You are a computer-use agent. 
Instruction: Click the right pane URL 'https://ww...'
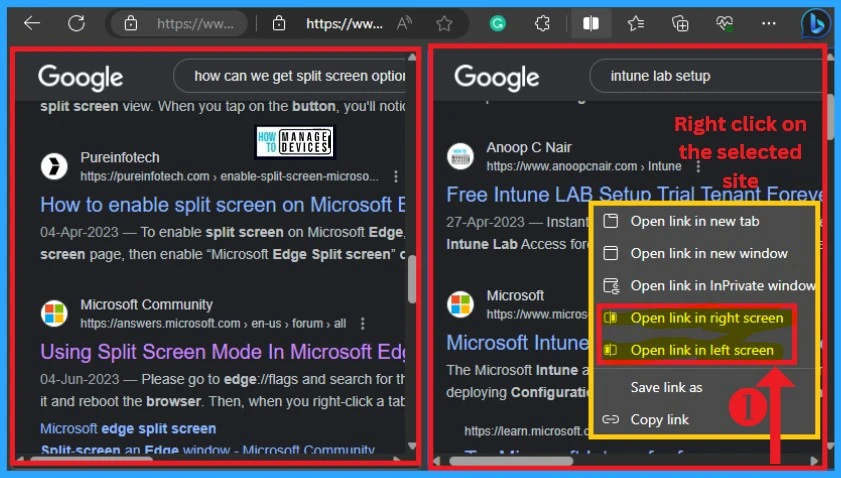[344, 24]
